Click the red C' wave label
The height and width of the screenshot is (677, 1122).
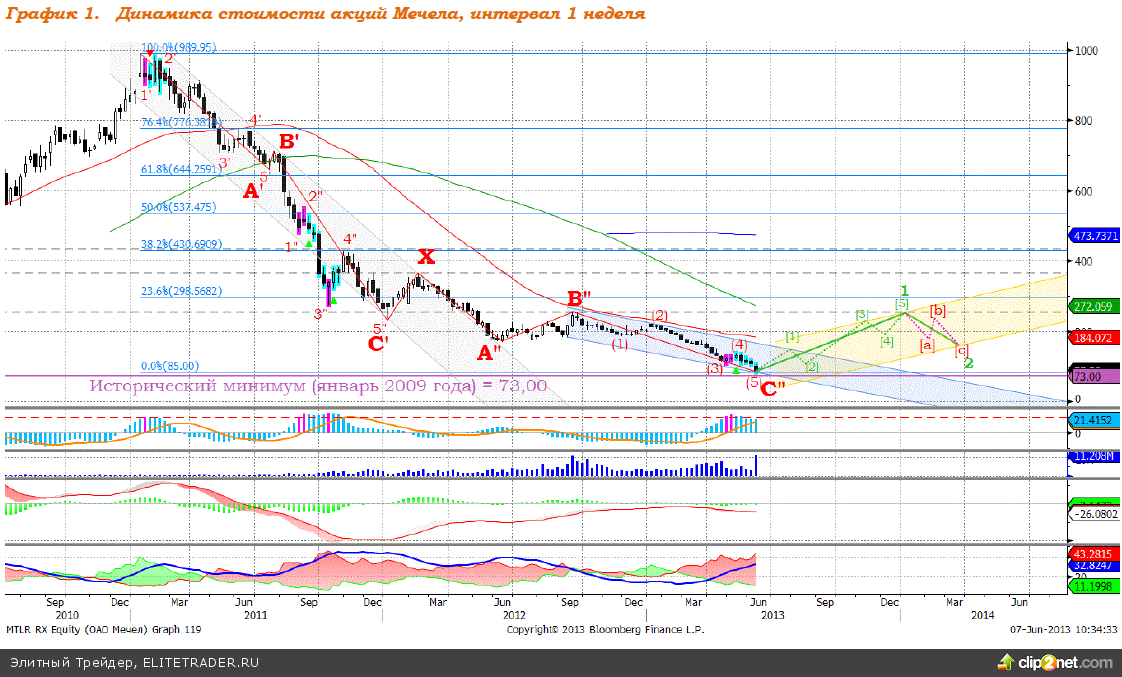(378, 345)
